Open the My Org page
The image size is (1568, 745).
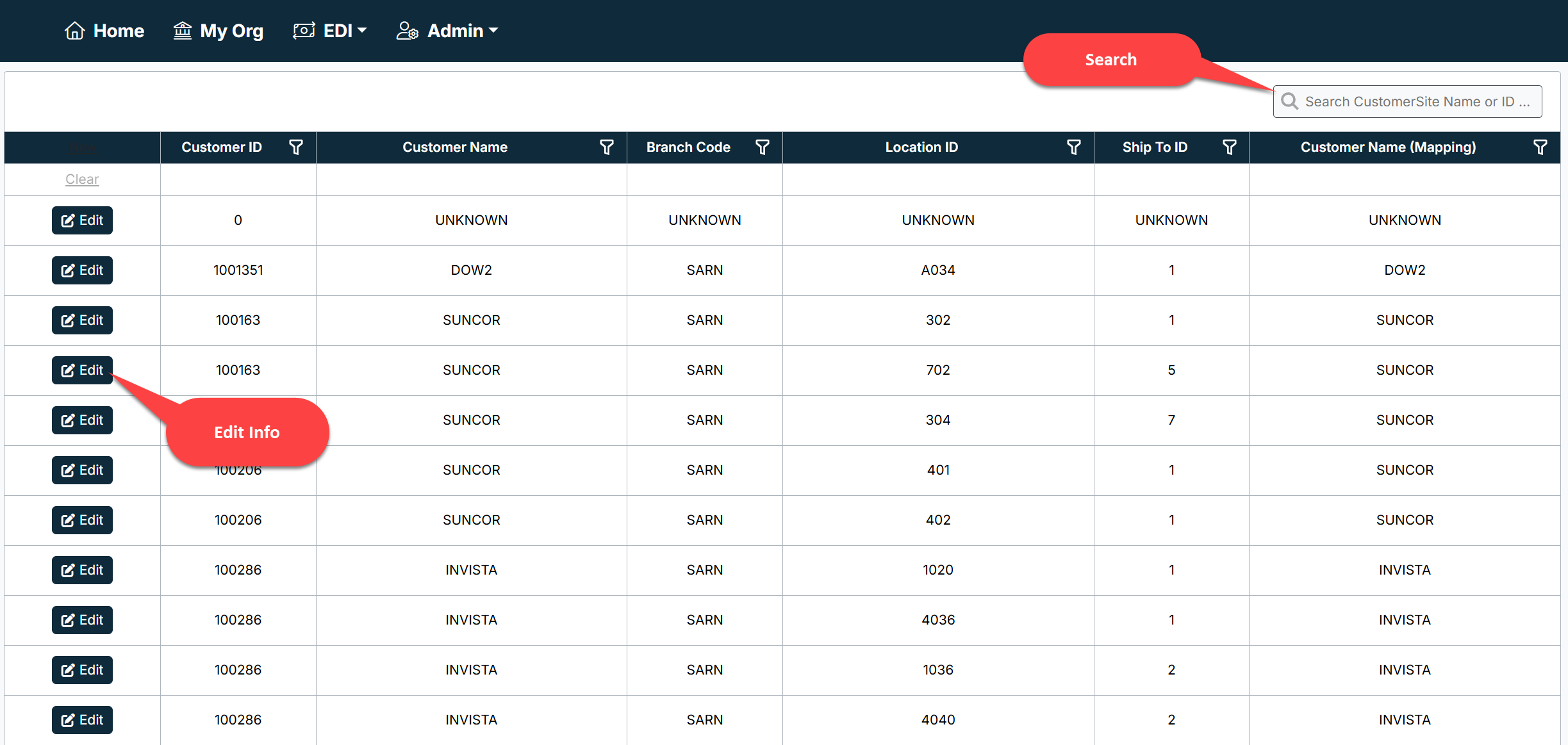pyautogui.click(x=219, y=31)
